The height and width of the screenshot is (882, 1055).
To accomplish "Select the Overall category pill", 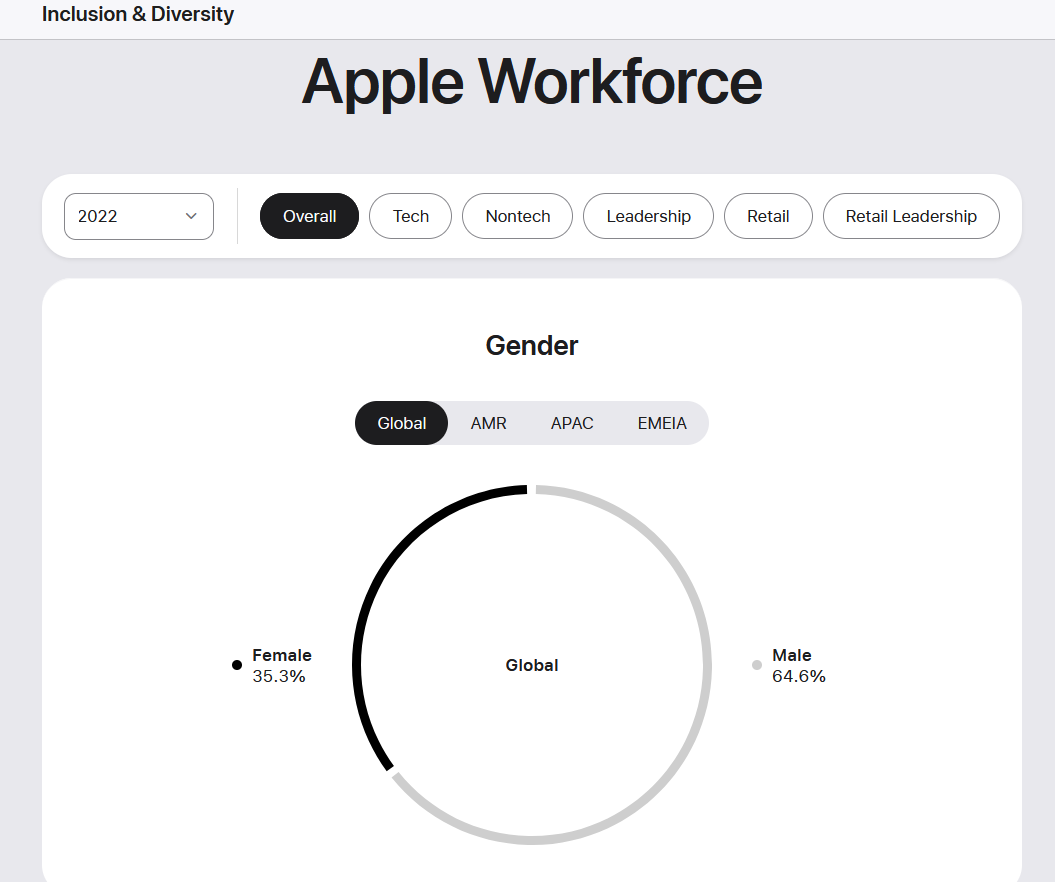I will click(310, 216).
